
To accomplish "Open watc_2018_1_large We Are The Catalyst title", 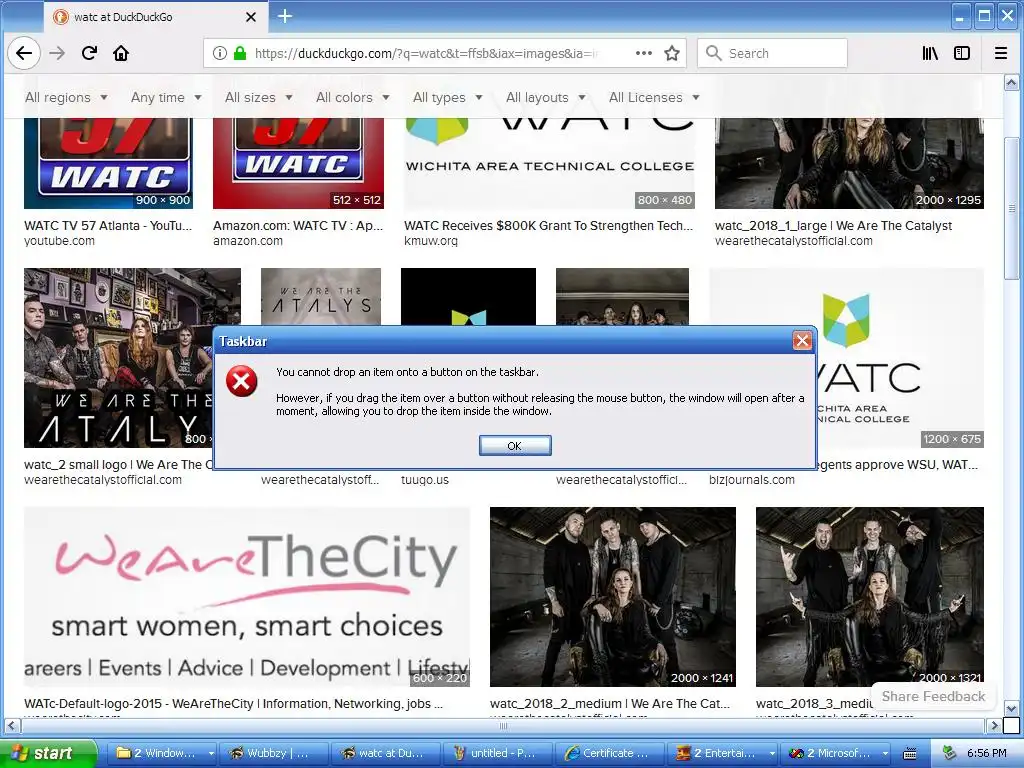I will click(x=833, y=226).
